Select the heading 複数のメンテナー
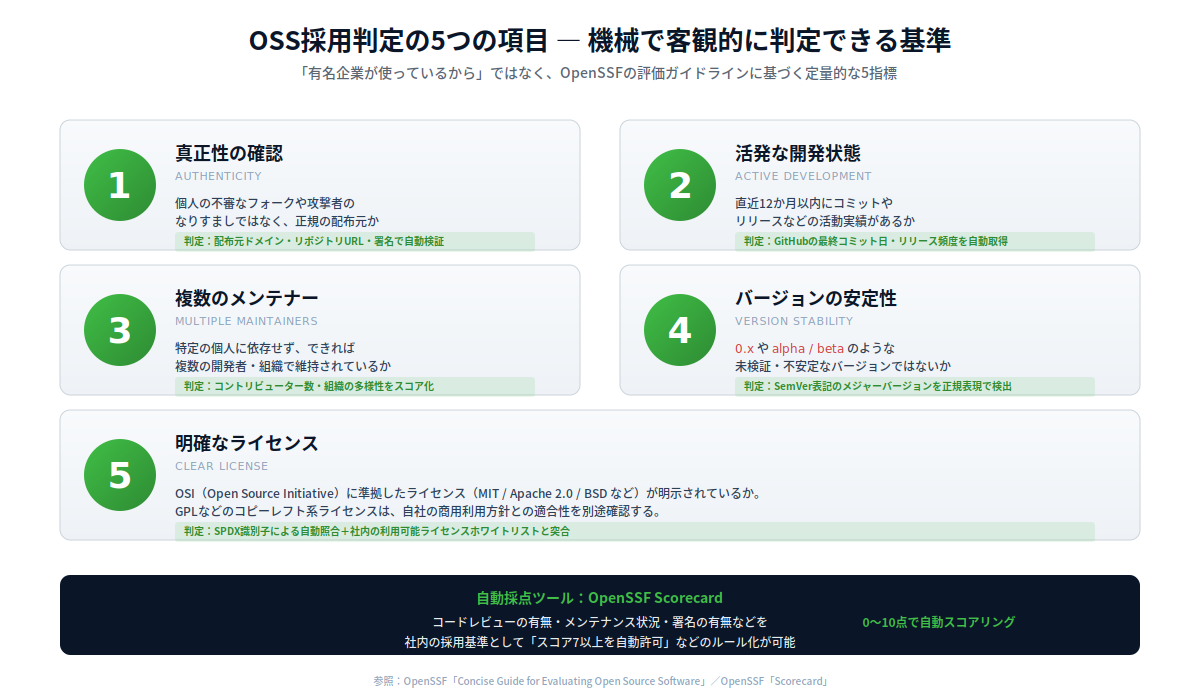Image resolution: width=1200 pixels, height=700 pixels. point(247,298)
